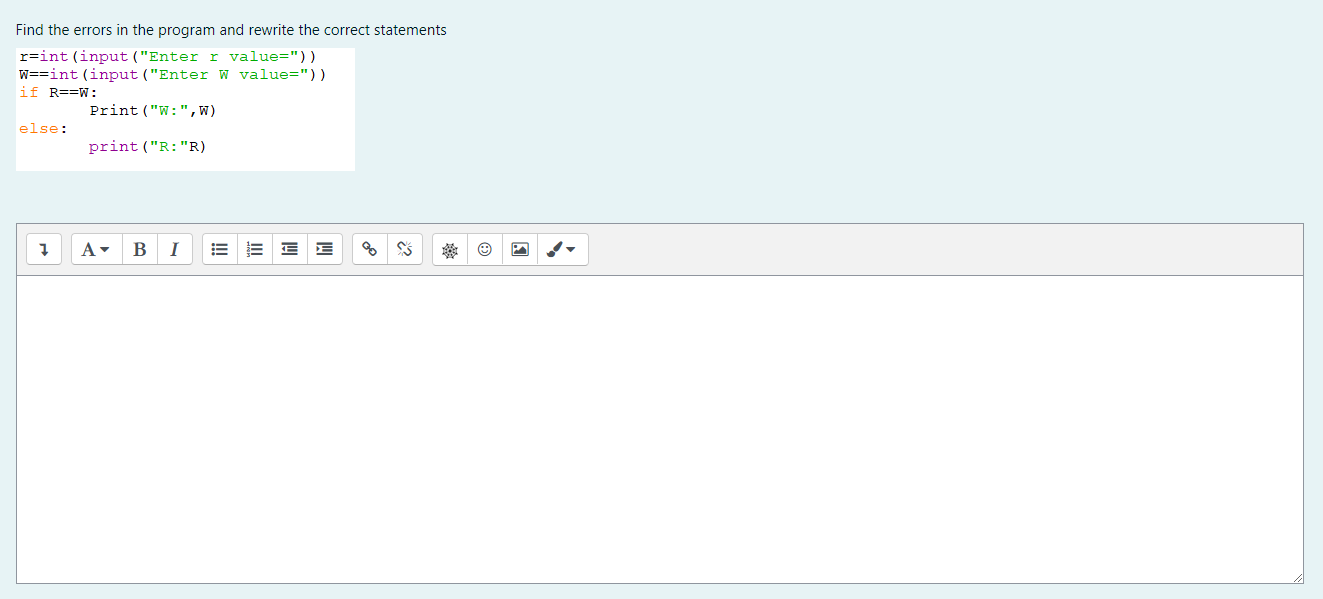The width and height of the screenshot is (1323, 599).
Task: Click the spider web icon button
Action: click(450, 250)
